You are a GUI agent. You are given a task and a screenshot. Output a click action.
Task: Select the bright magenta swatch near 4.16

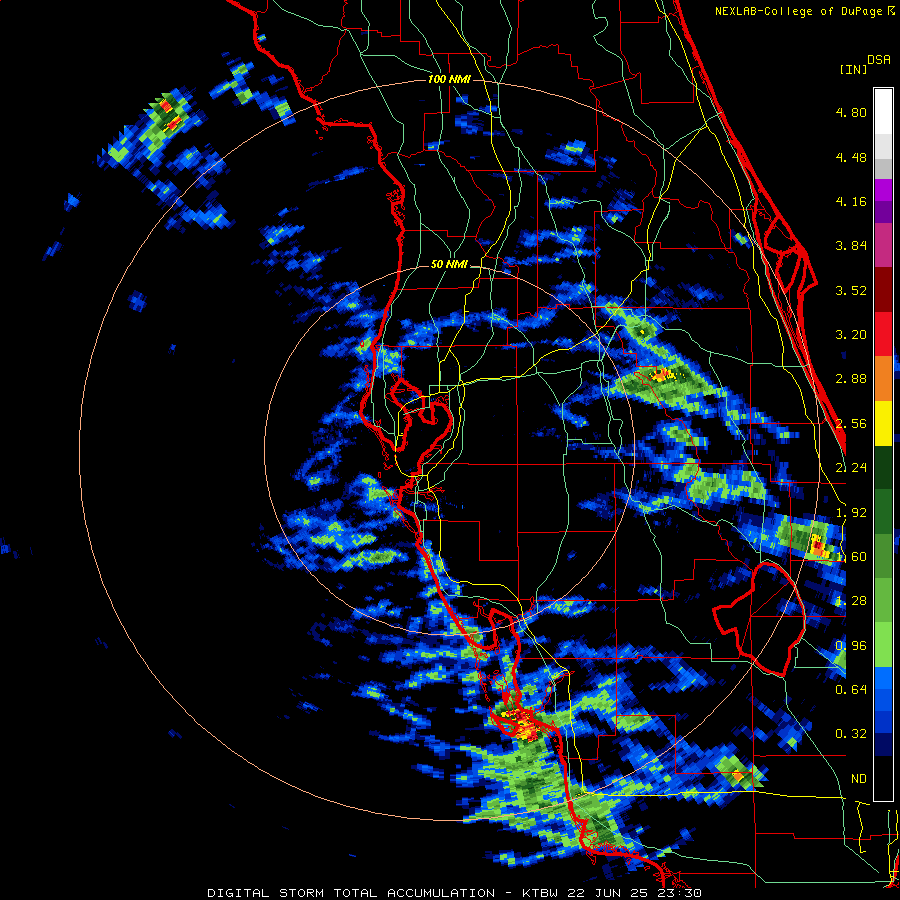coord(883,190)
